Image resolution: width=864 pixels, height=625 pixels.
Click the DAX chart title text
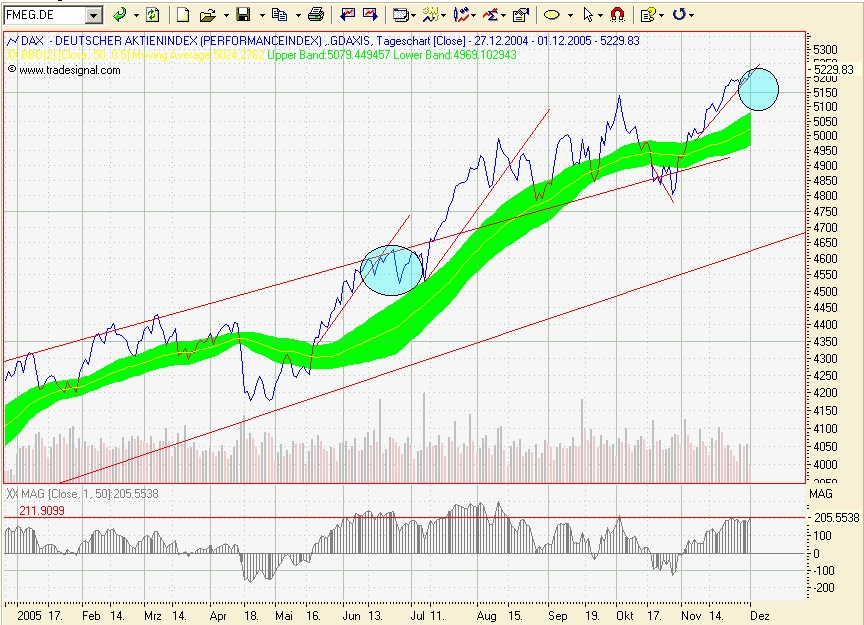point(330,41)
